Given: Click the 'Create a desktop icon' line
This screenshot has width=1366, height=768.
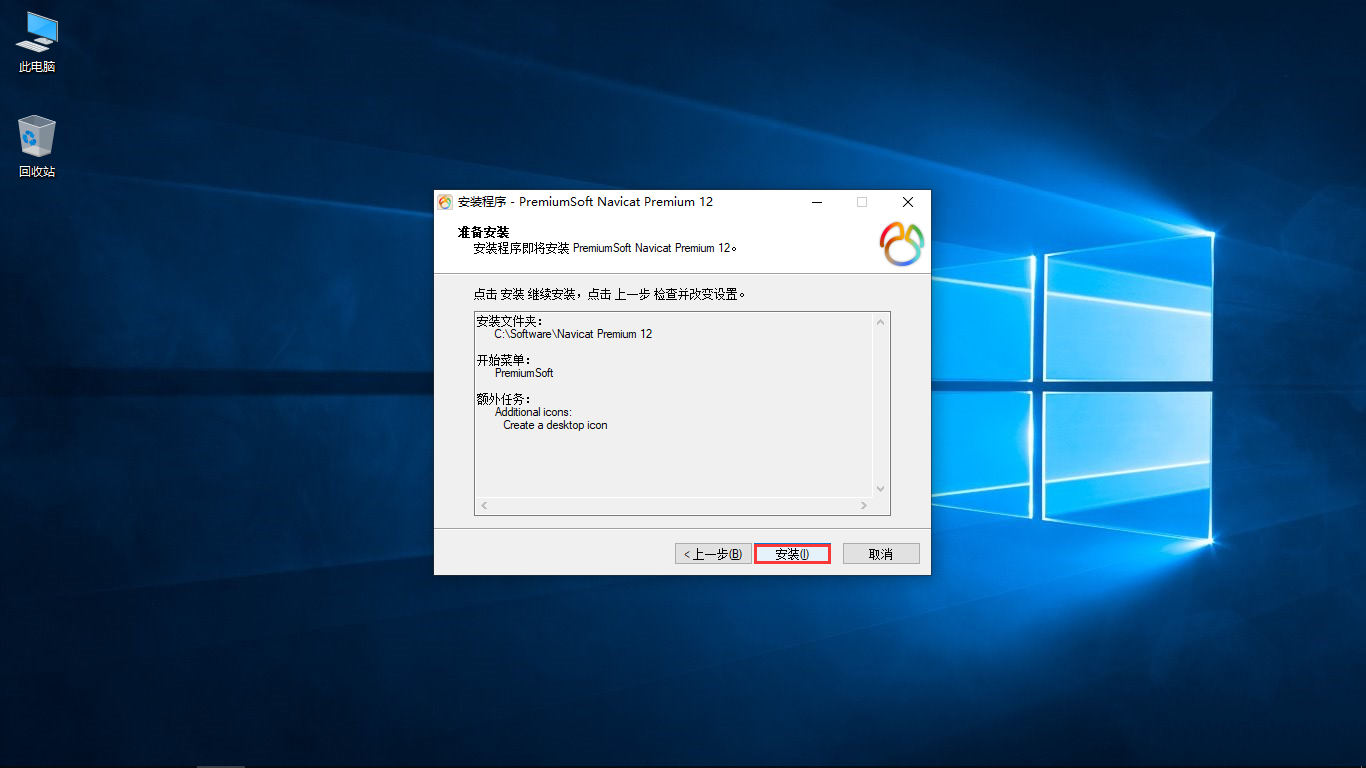Looking at the screenshot, I should click(555, 425).
